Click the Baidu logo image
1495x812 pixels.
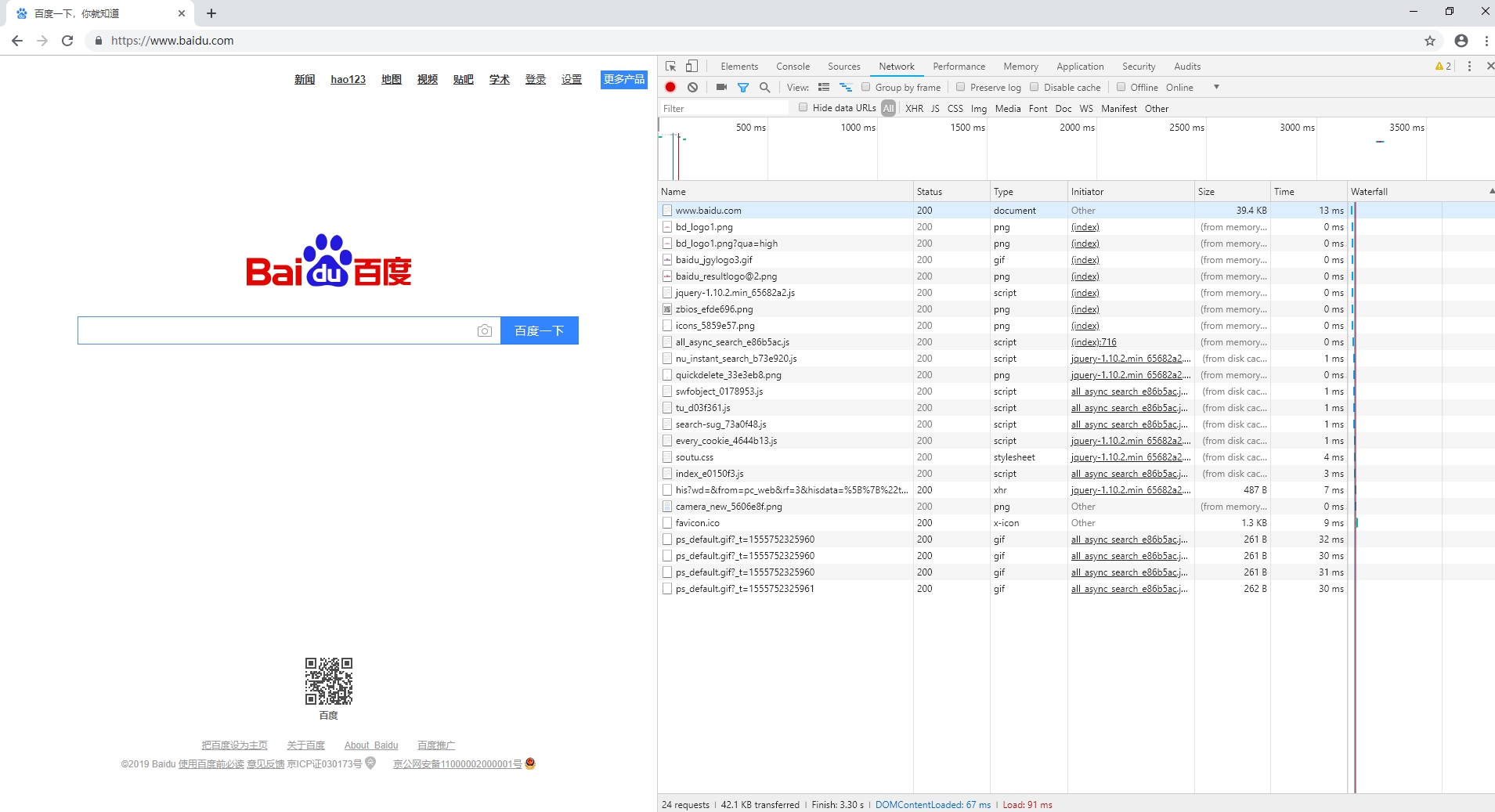[x=329, y=261]
